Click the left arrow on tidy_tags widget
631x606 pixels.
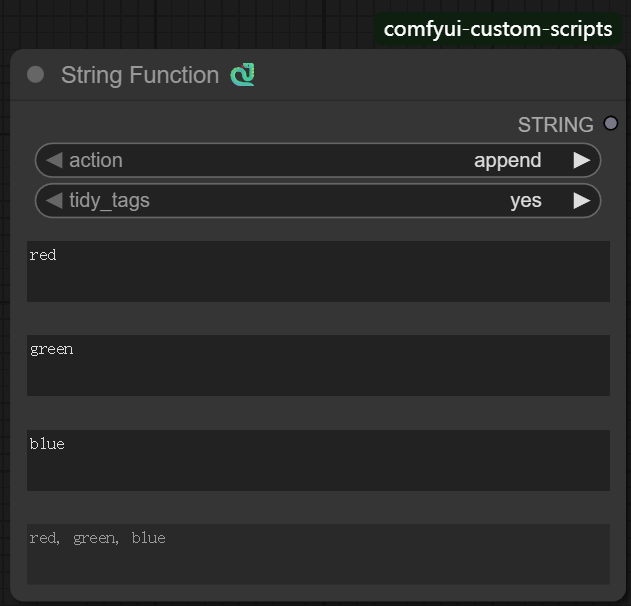[54, 200]
